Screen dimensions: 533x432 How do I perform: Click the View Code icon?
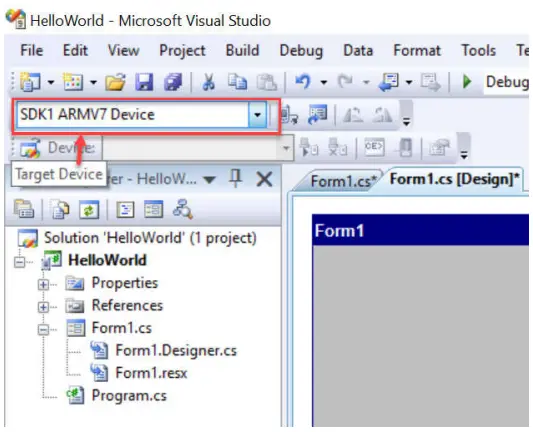(x=125, y=209)
